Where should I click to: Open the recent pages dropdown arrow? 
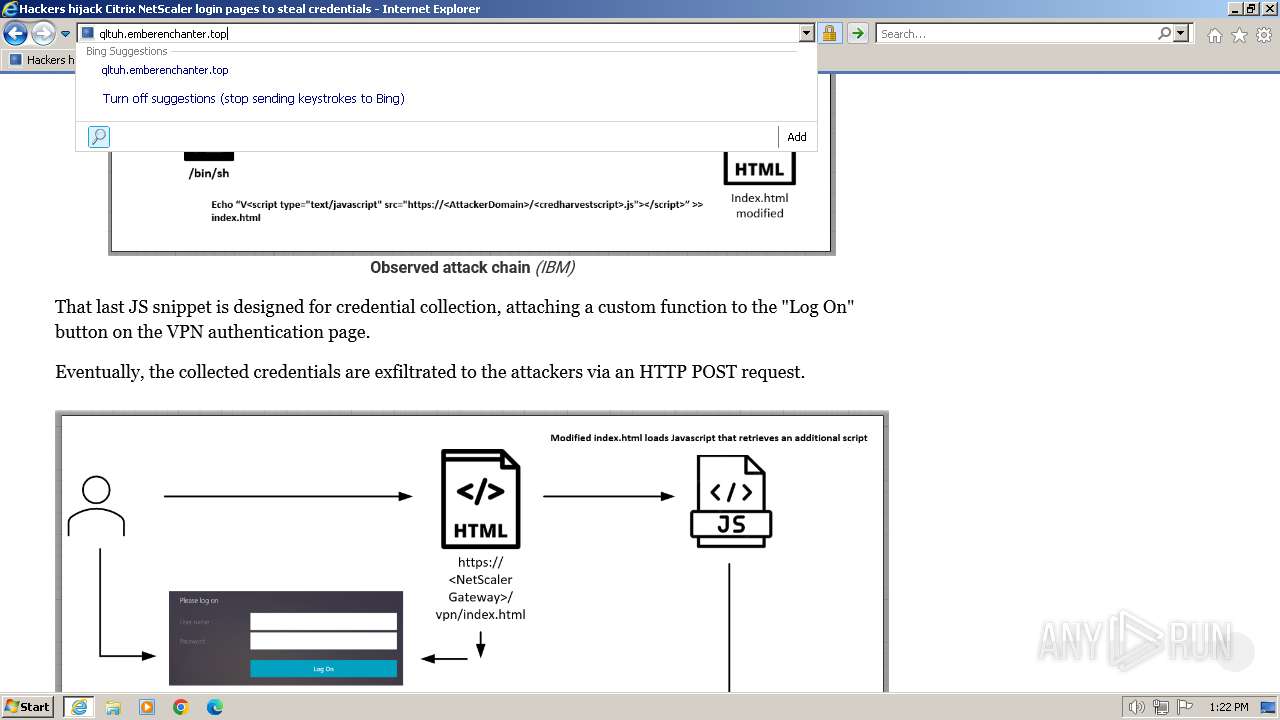pyautogui.click(x=66, y=34)
